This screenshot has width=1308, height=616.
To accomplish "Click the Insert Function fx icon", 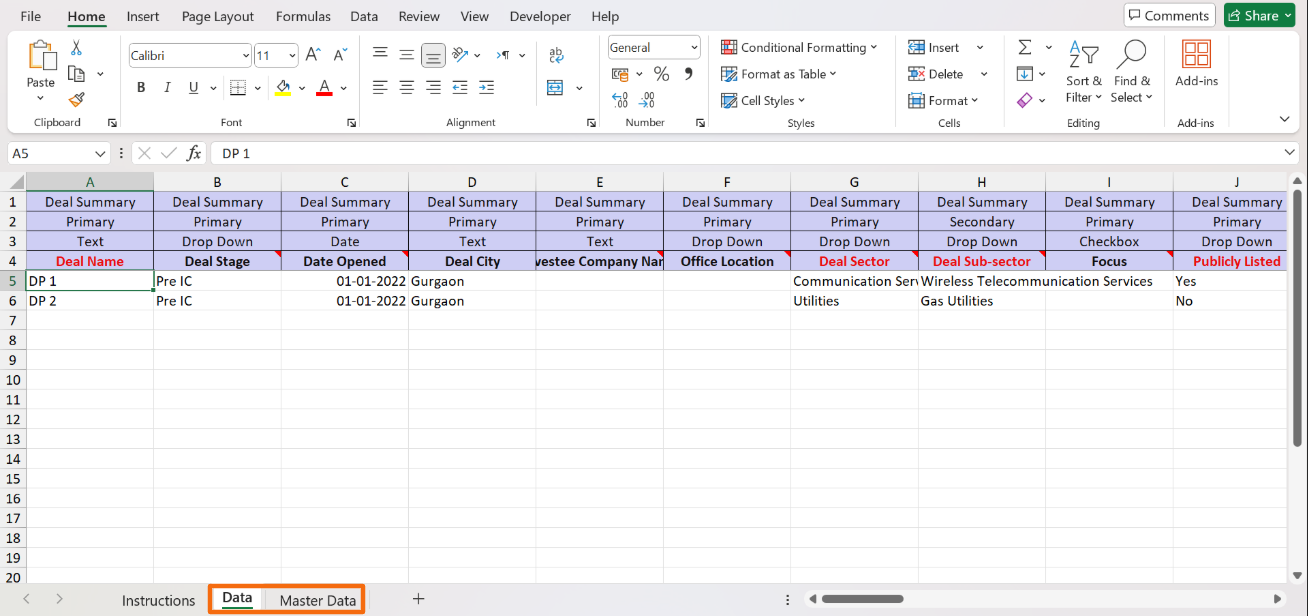I will (x=194, y=153).
